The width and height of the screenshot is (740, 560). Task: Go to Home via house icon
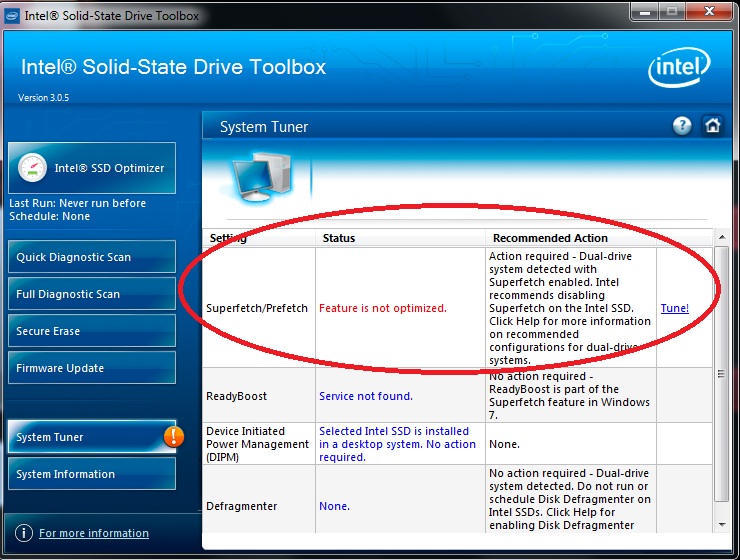click(712, 126)
